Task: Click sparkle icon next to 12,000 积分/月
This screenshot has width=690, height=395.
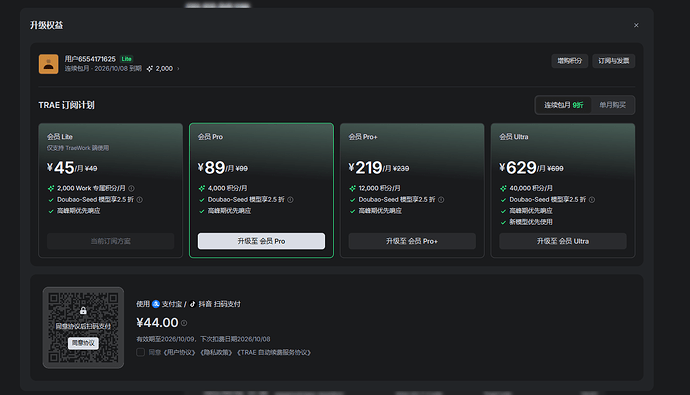Action: tap(352, 188)
